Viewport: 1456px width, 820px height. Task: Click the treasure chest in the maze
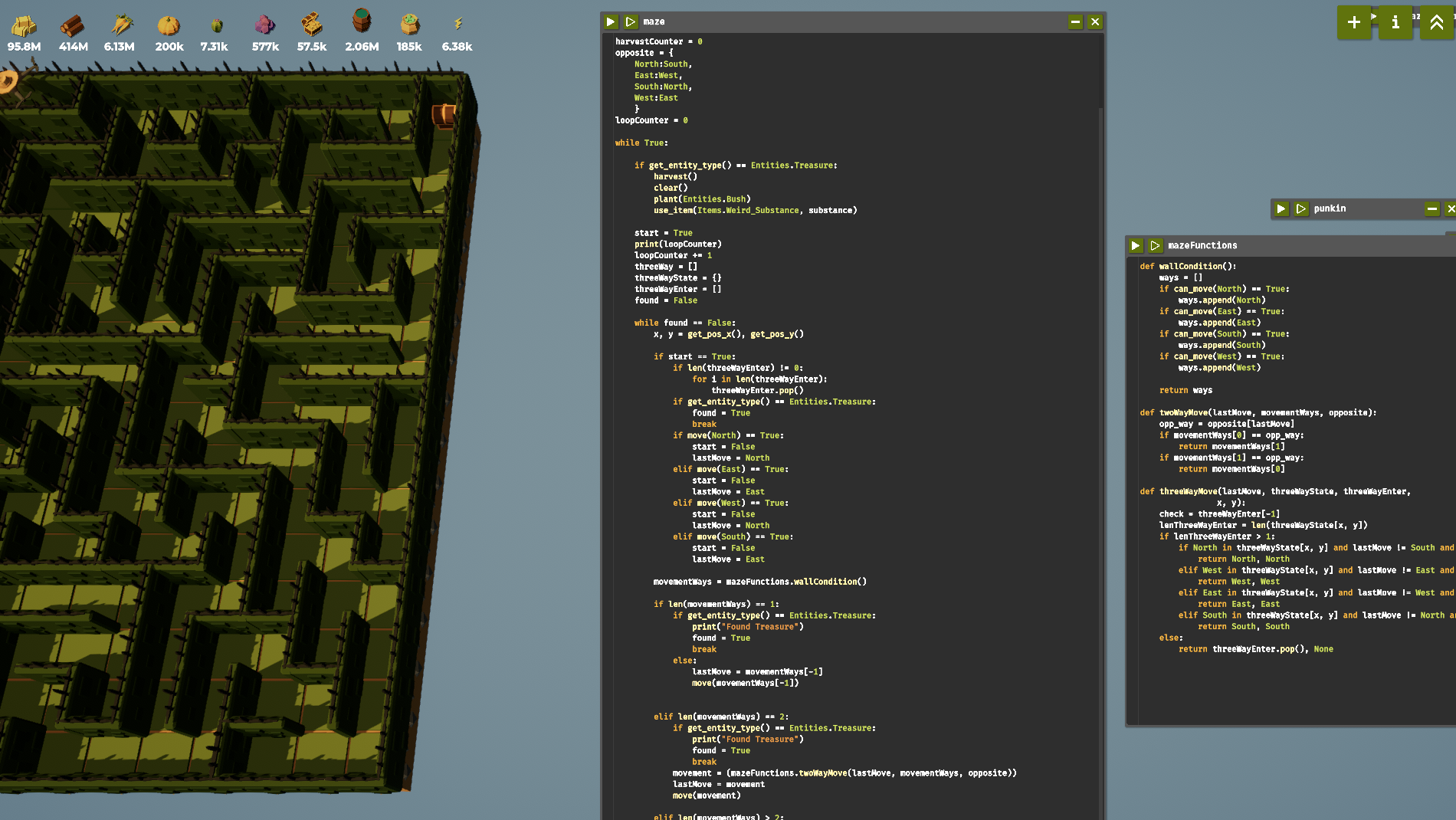(444, 115)
